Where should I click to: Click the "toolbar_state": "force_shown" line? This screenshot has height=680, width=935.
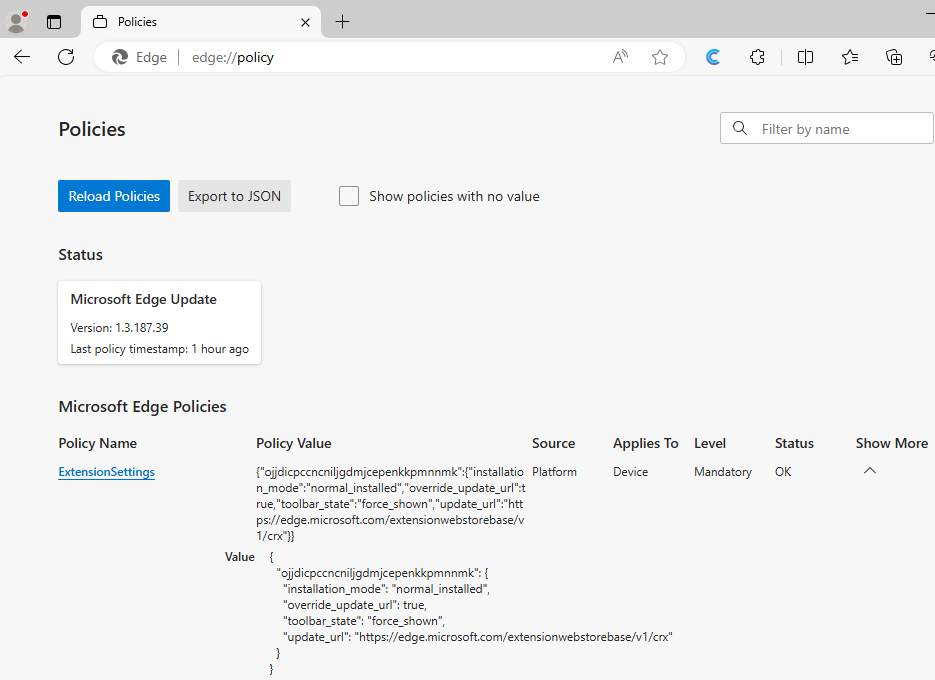pyautogui.click(x=364, y=621)
